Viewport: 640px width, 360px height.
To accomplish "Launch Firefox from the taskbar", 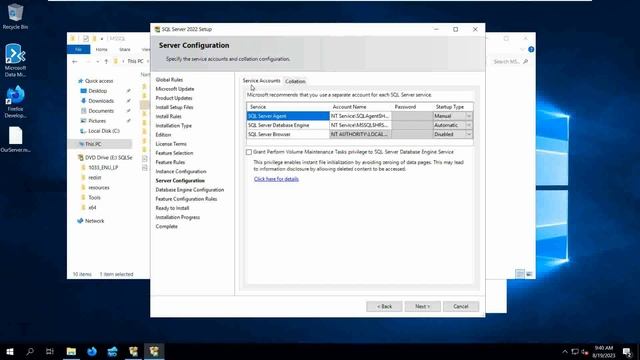I will 92,351.
